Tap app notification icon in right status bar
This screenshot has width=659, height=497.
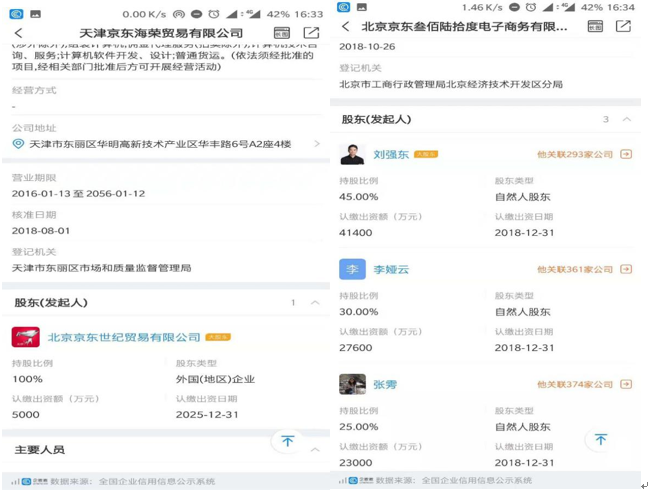pos(343,7)
